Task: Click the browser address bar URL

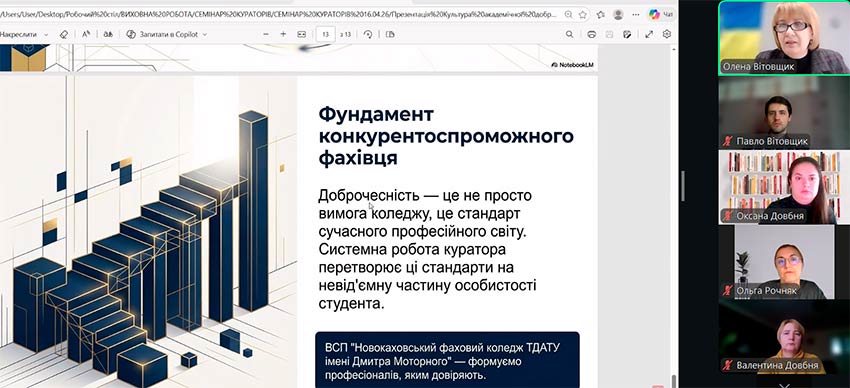Action: 279,15
